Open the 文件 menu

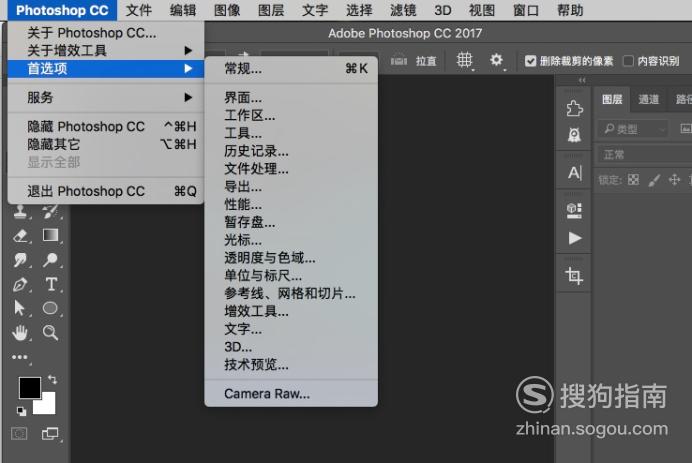click(139, 10)
